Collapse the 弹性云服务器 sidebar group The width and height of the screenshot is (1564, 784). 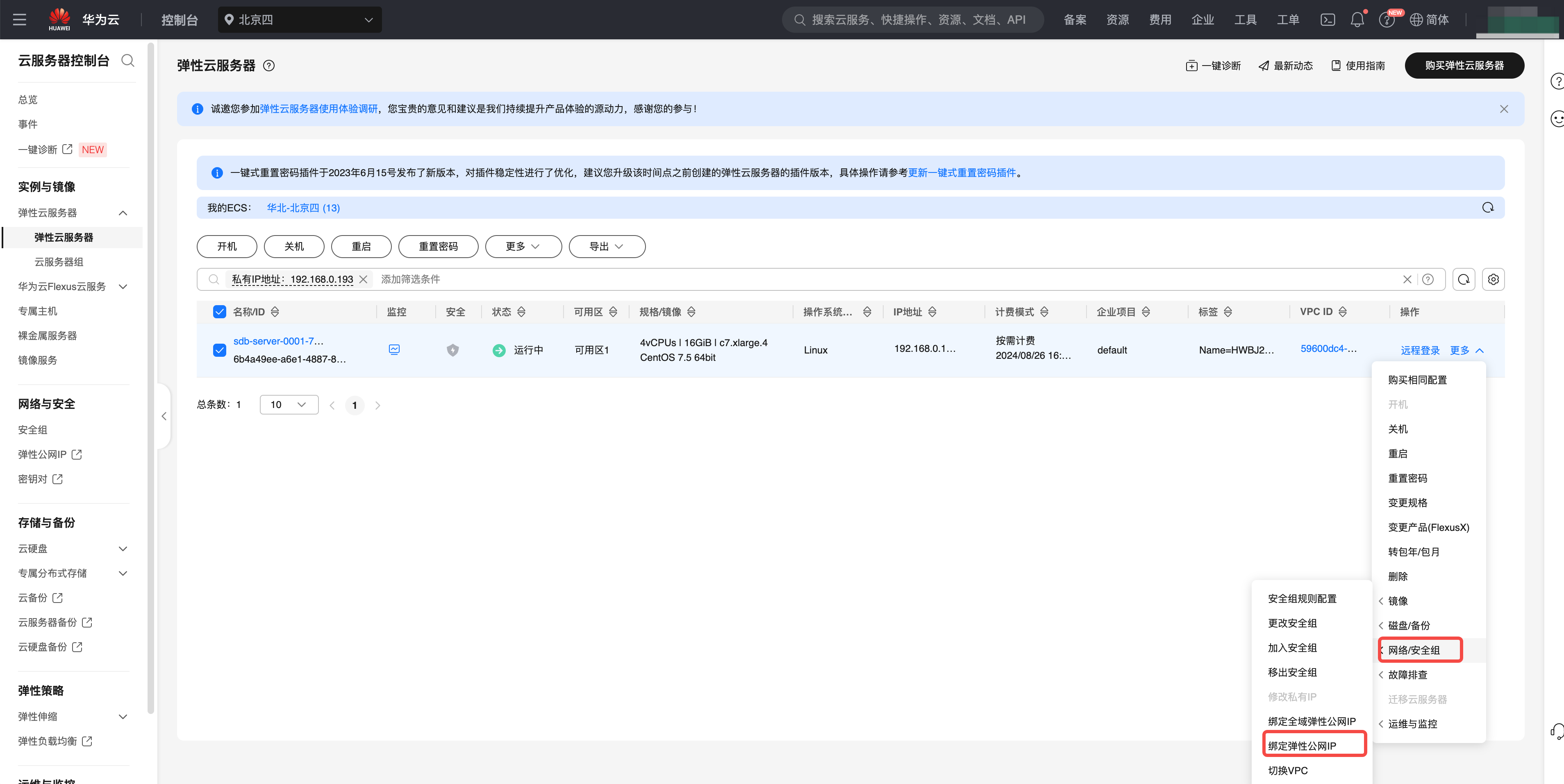123,213
